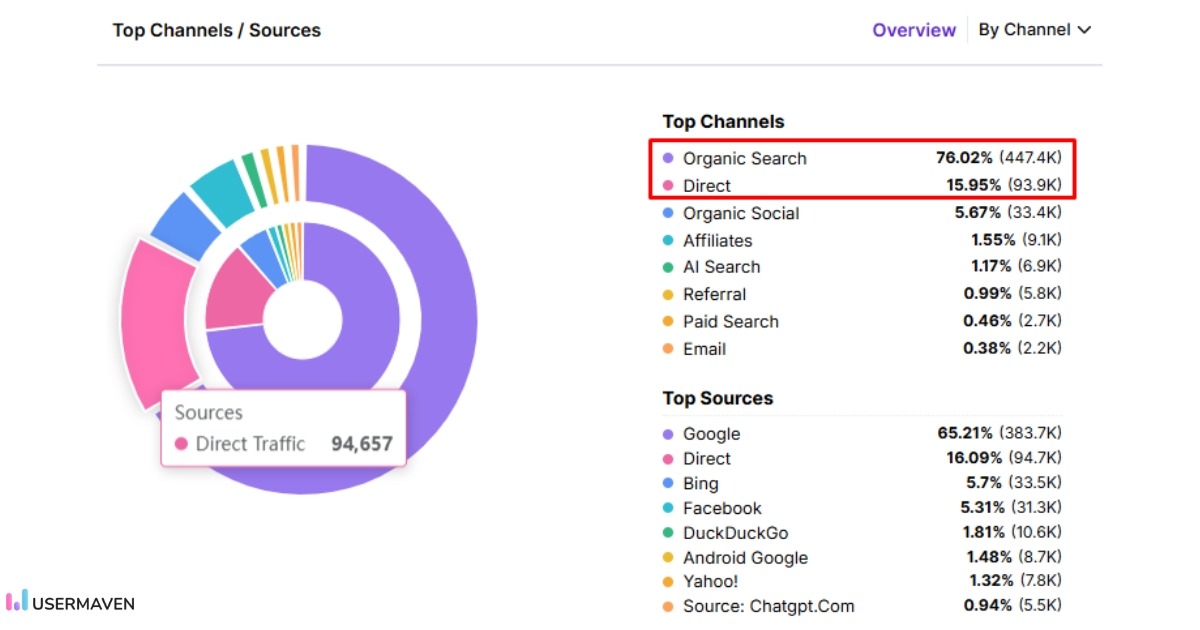1200x630 pixels.
Task: Select the Referral channel label
Action: point(714,294)
